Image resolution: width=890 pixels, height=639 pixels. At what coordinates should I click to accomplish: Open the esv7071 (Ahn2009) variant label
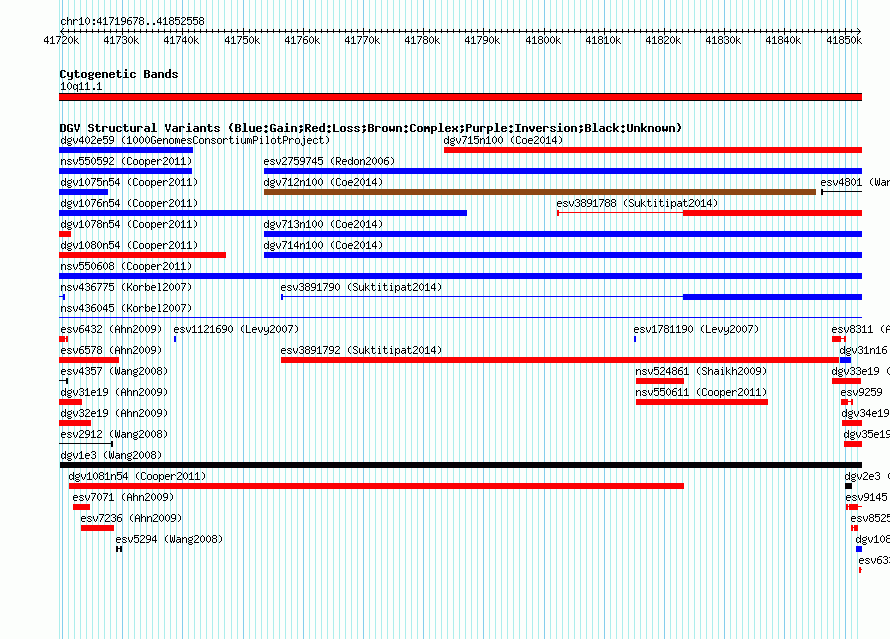pyautogui.click(x=123, y=497)
